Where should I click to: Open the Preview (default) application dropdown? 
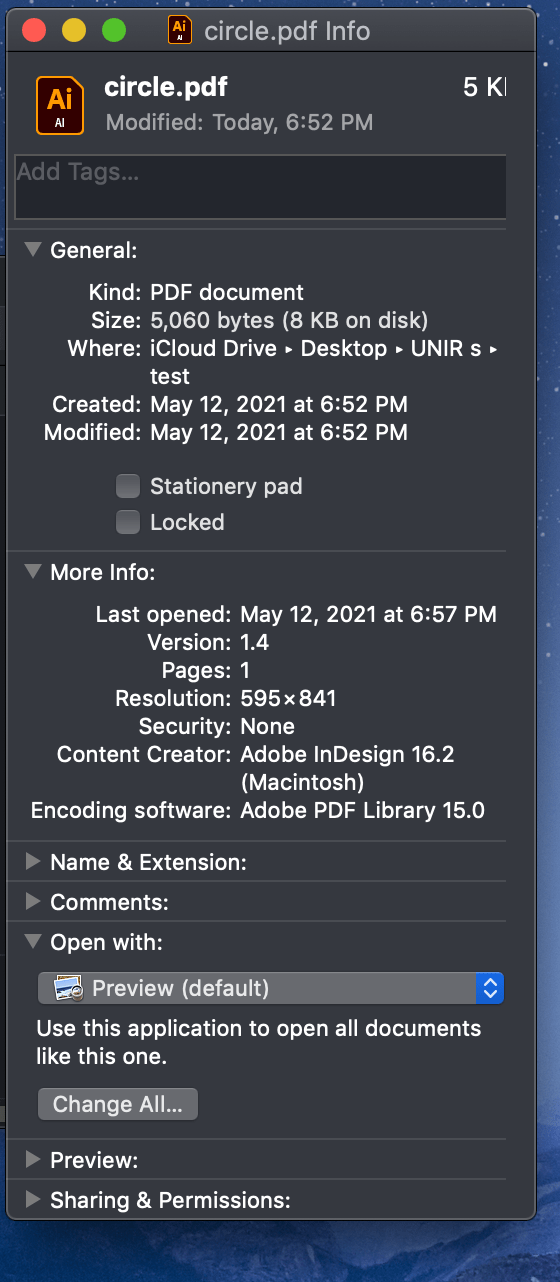point(270,989)
